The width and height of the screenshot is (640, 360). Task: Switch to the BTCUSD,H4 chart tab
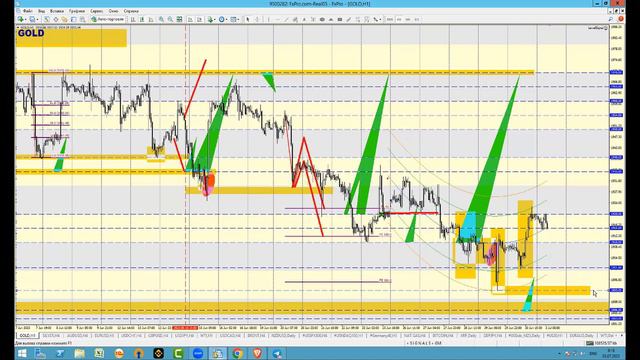(x=443, y=336)
